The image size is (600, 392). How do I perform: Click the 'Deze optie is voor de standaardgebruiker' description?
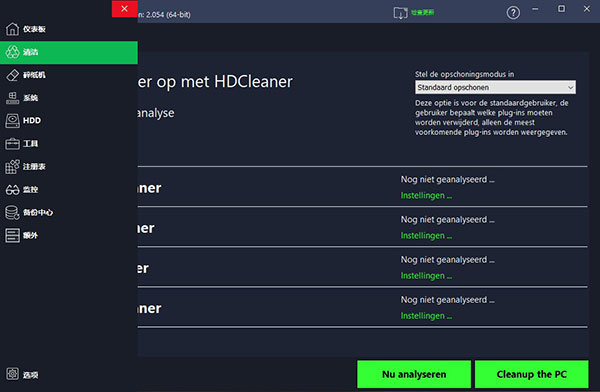[491, 118]
